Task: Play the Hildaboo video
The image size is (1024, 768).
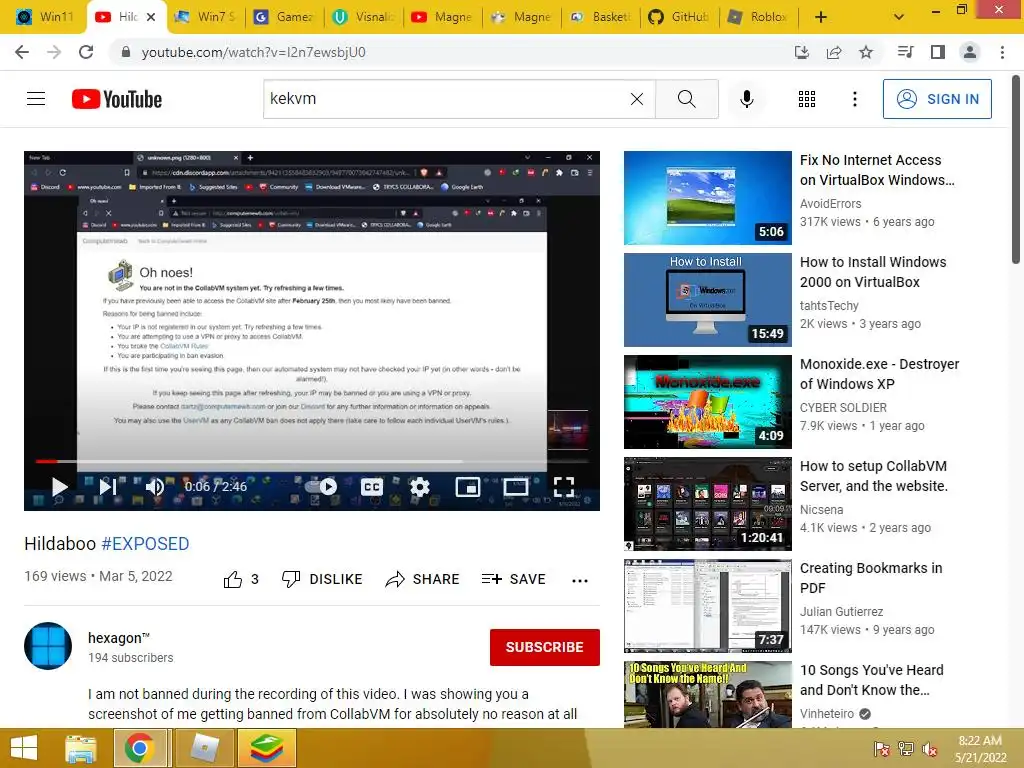Action: click(59, 487)
